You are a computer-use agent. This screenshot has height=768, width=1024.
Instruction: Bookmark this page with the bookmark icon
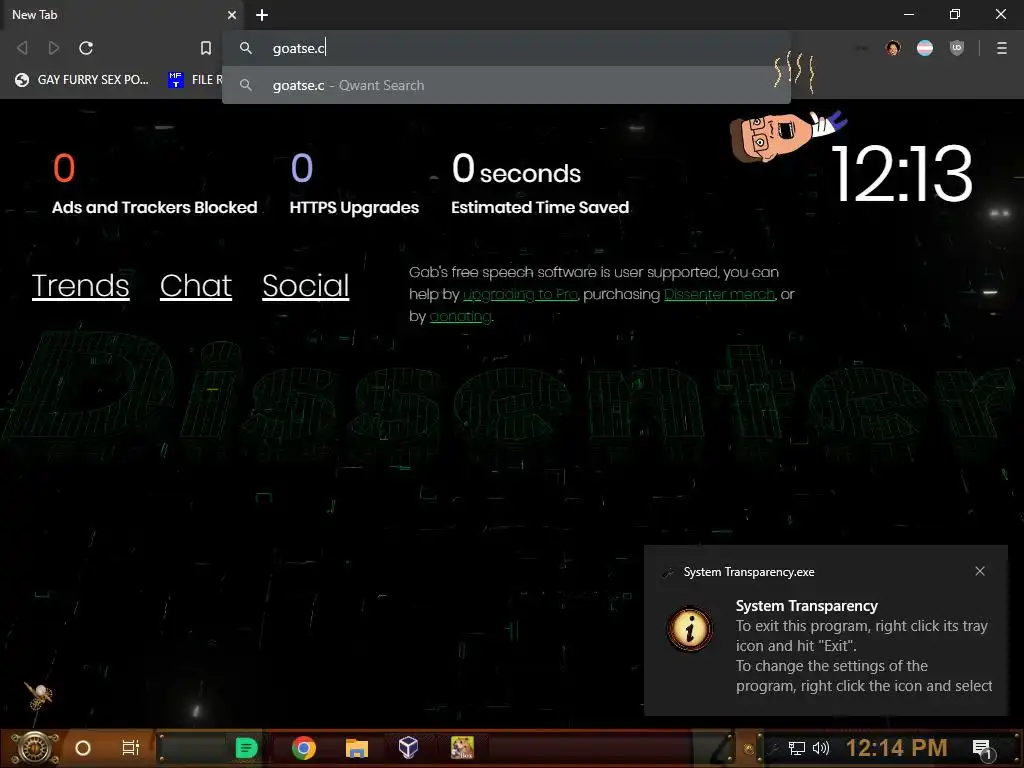pos(206,48)
